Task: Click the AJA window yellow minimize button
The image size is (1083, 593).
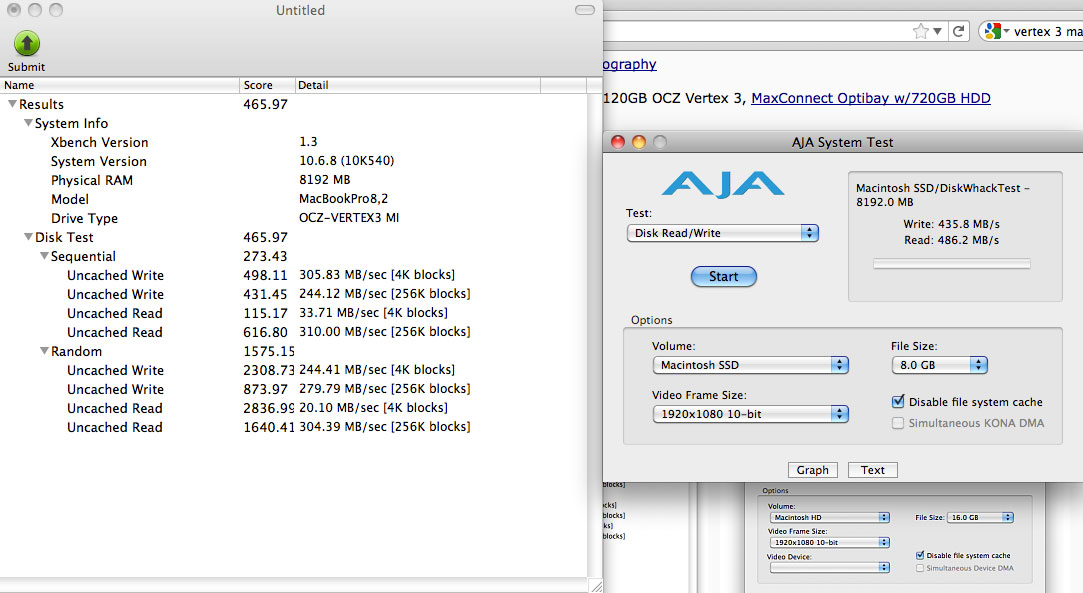Action: coord(639,142)
